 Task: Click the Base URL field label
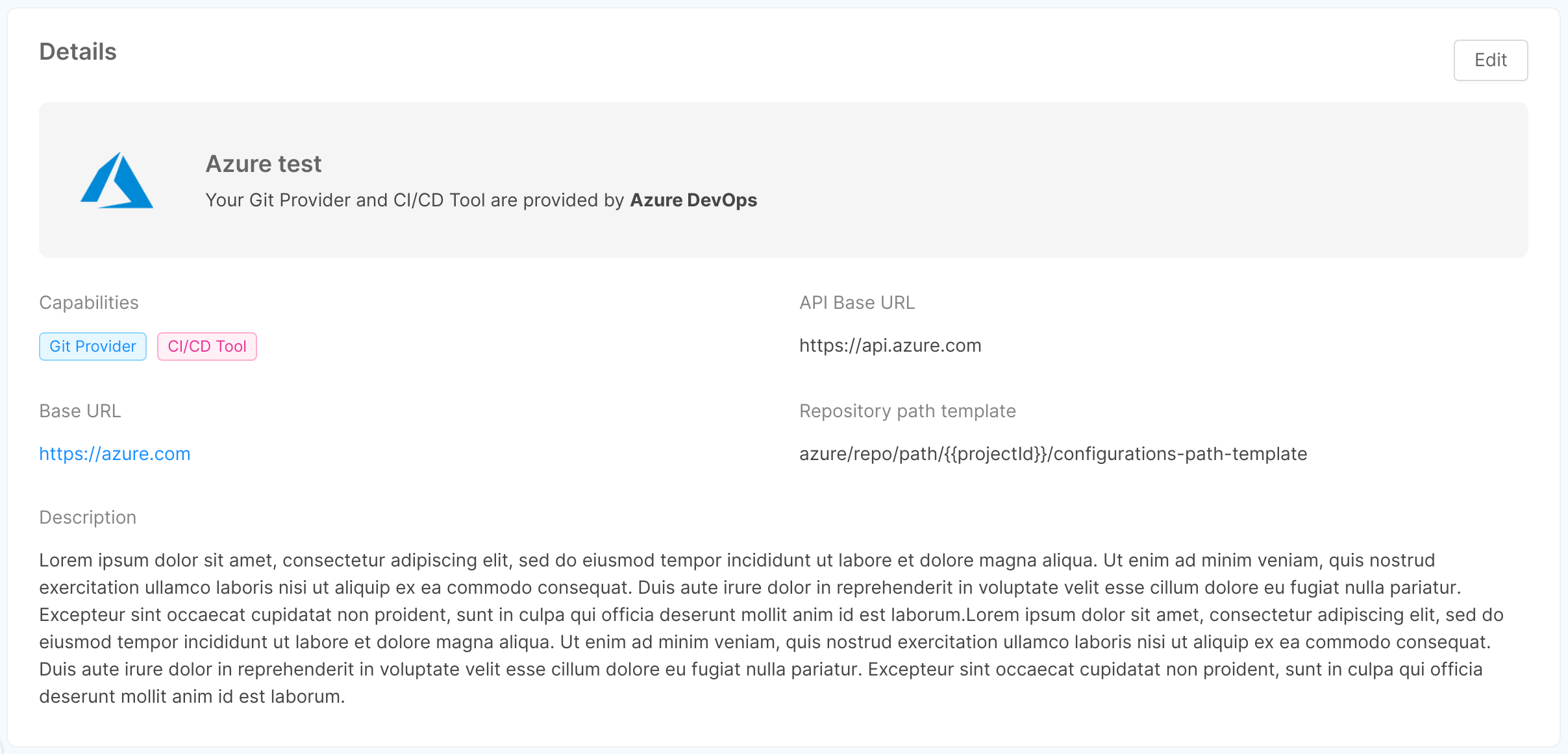pos(79,410)
